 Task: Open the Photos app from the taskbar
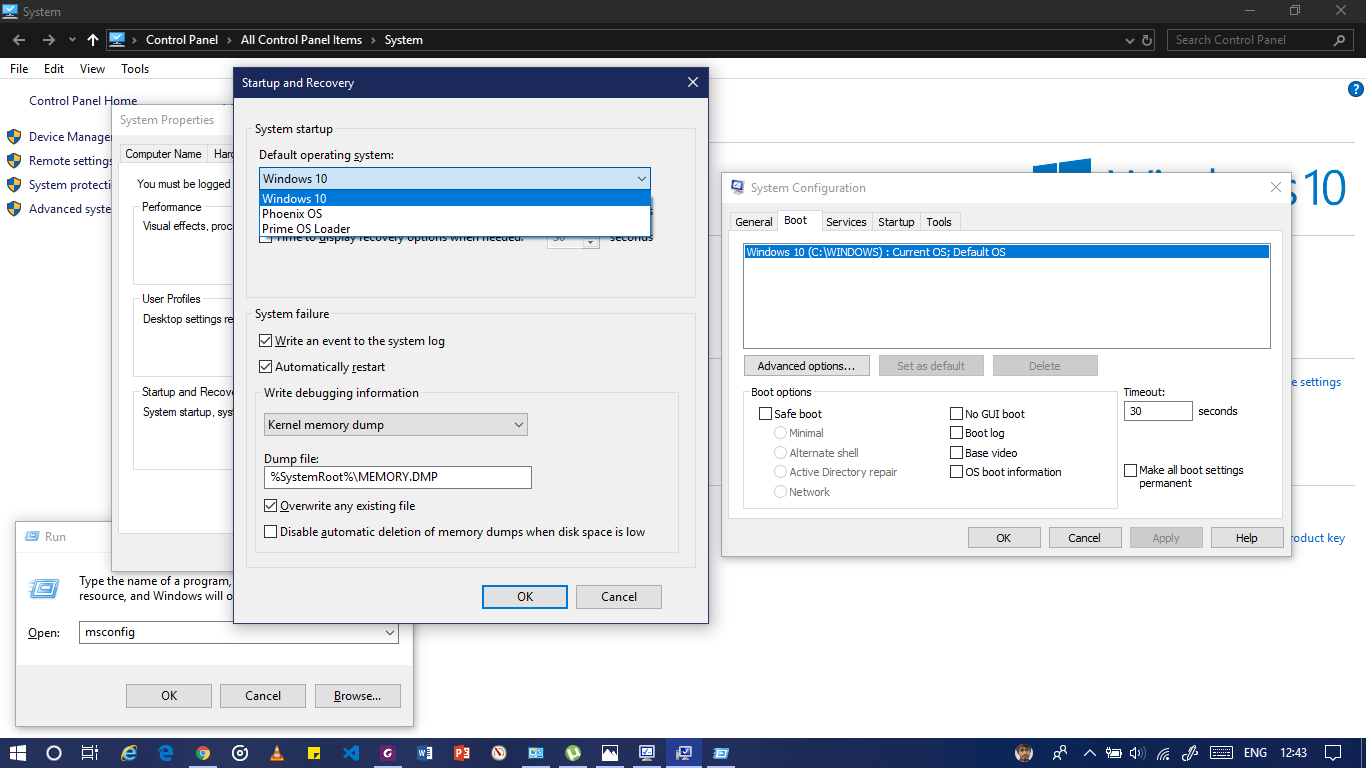pos(610,753)
